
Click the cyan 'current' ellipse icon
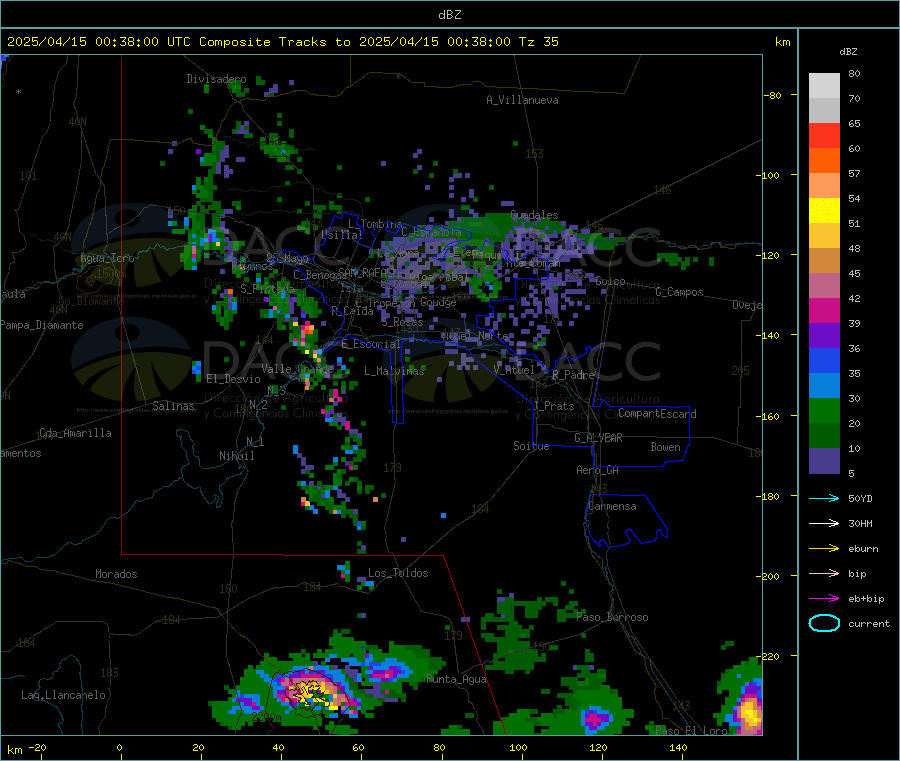point(824,623)
